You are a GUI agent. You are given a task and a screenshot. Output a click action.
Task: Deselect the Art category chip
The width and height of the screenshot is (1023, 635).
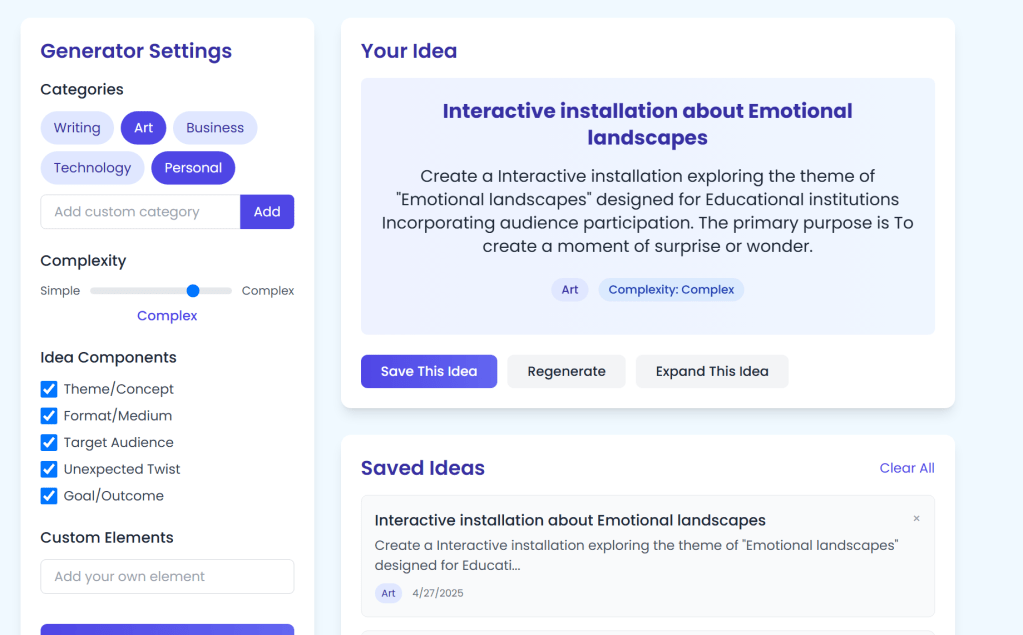coord(144,128)
